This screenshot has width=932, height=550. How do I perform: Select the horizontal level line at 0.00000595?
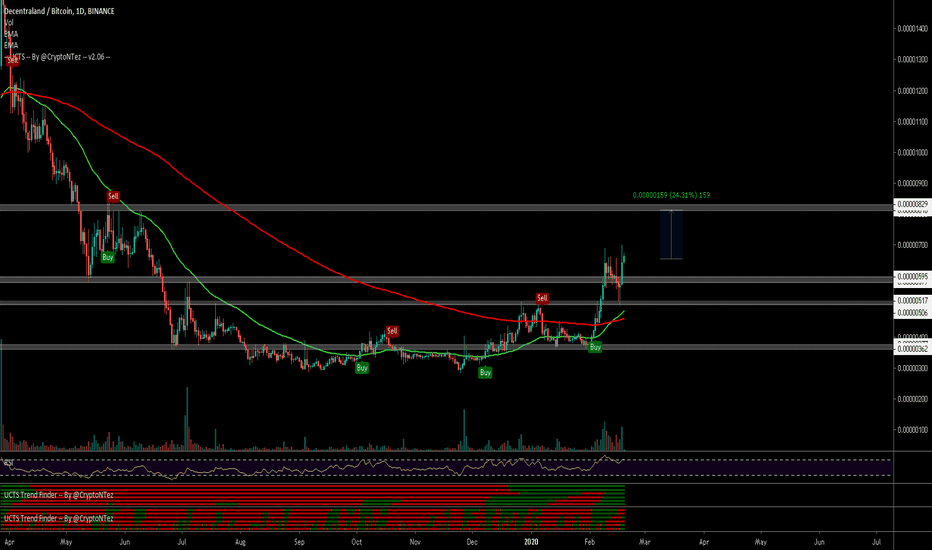coord(446,279)
